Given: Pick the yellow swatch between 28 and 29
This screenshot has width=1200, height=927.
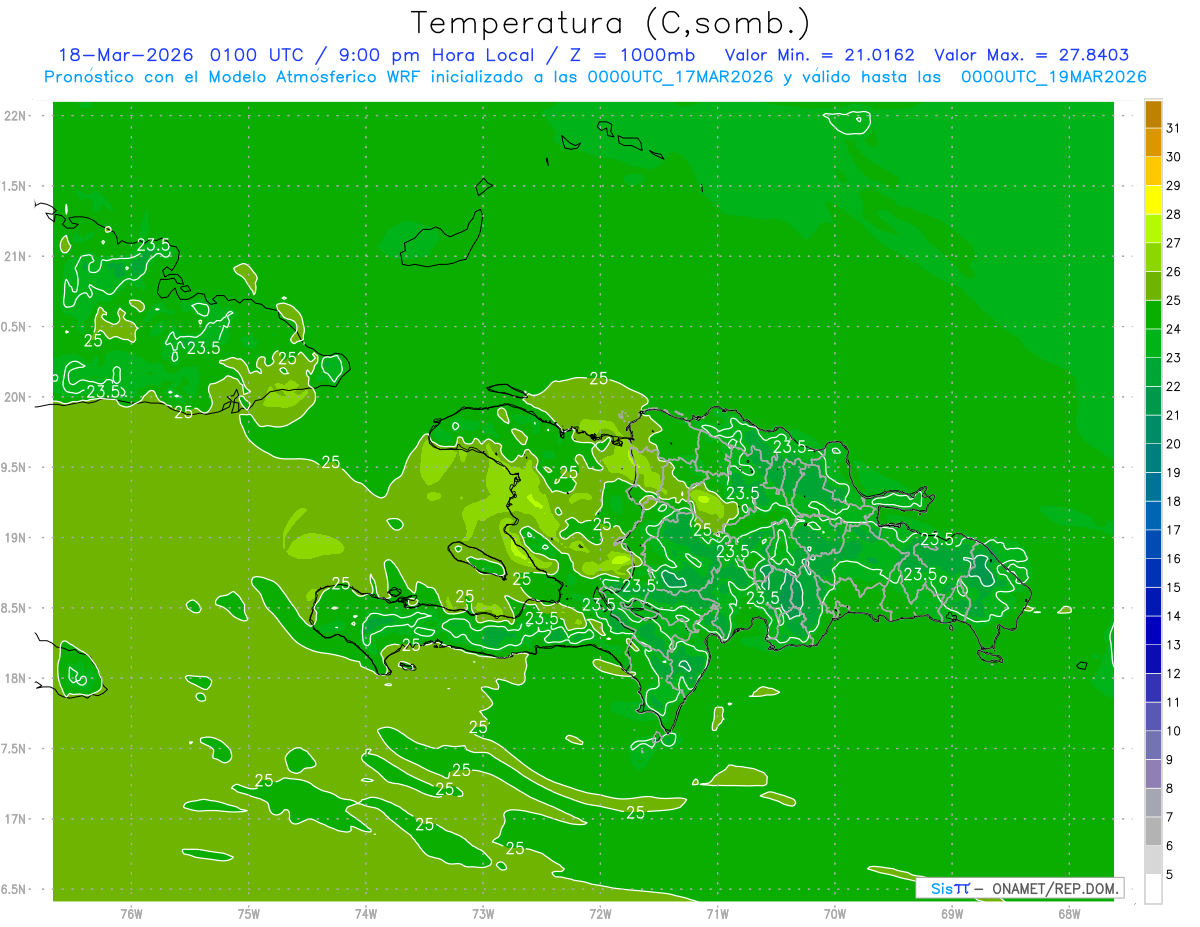Looking at the screenshot, I should point(1153,200).
